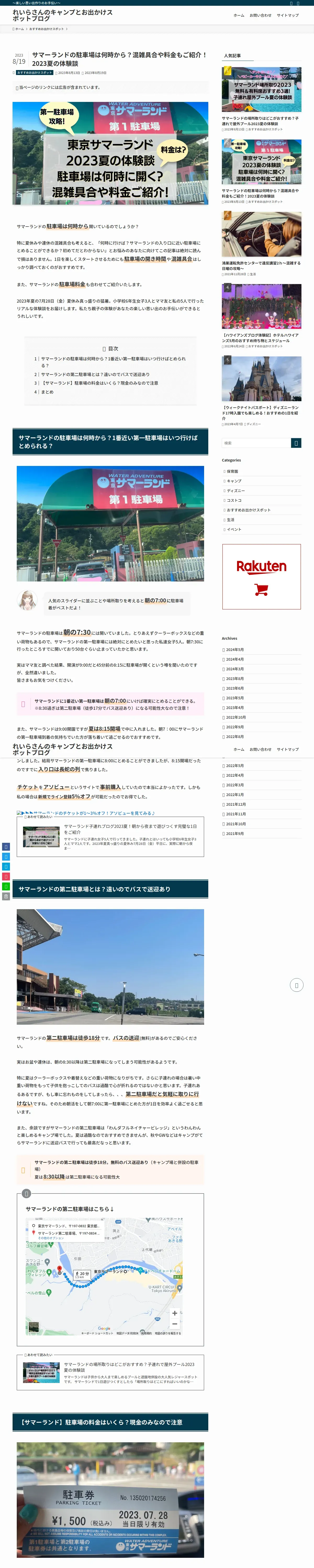The image size is (314, 1568).
Task: Share article via the Facebook side button
Action: (5, 847)
